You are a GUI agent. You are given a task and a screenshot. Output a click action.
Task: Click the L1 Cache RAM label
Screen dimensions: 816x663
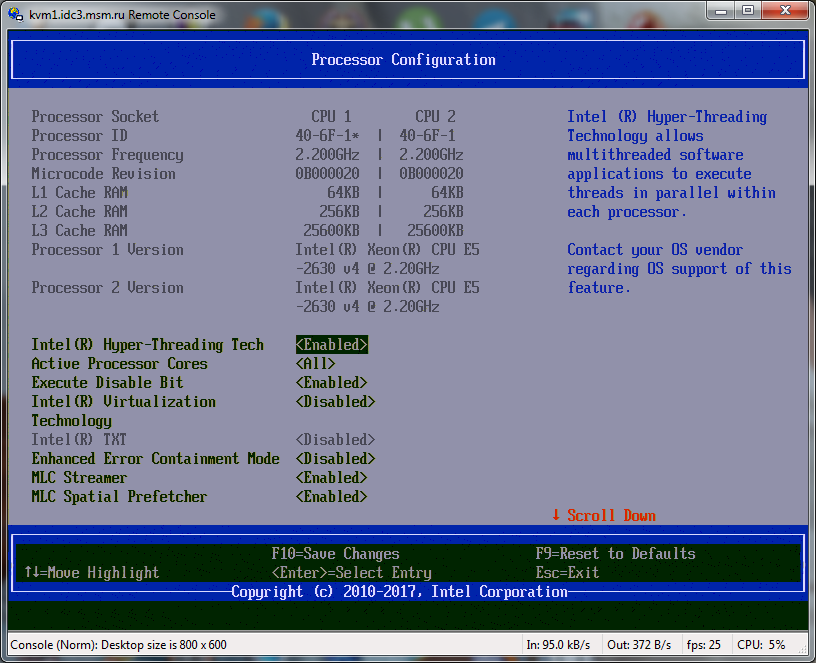79,193
